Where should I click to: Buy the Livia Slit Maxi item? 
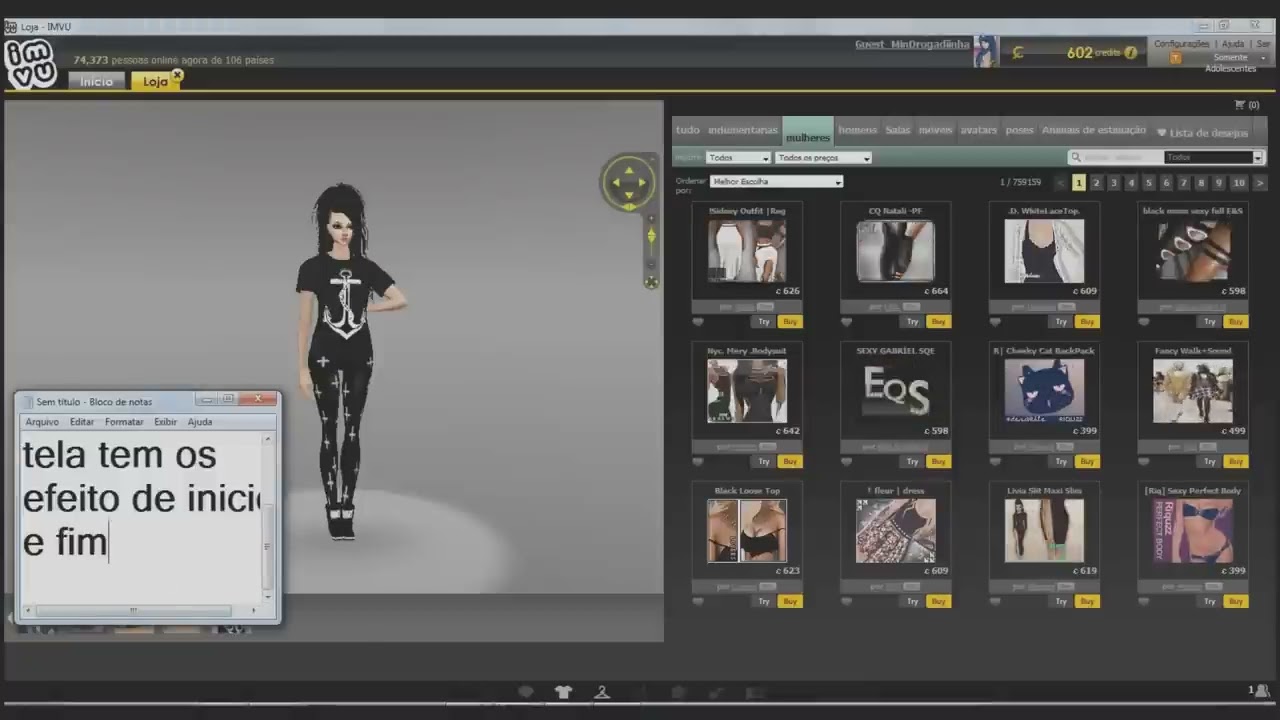click(x=1087, y=602)
